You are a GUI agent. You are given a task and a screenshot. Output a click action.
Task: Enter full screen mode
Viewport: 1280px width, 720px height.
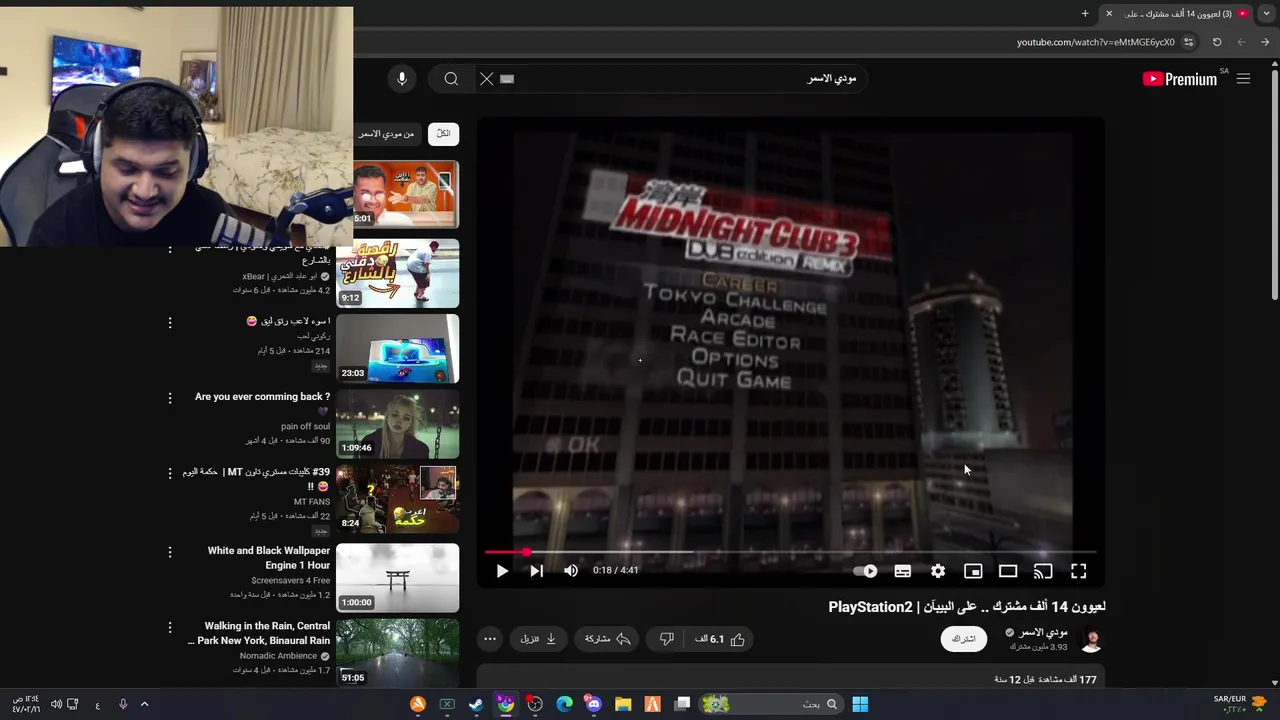click(x=1079, y=571)
